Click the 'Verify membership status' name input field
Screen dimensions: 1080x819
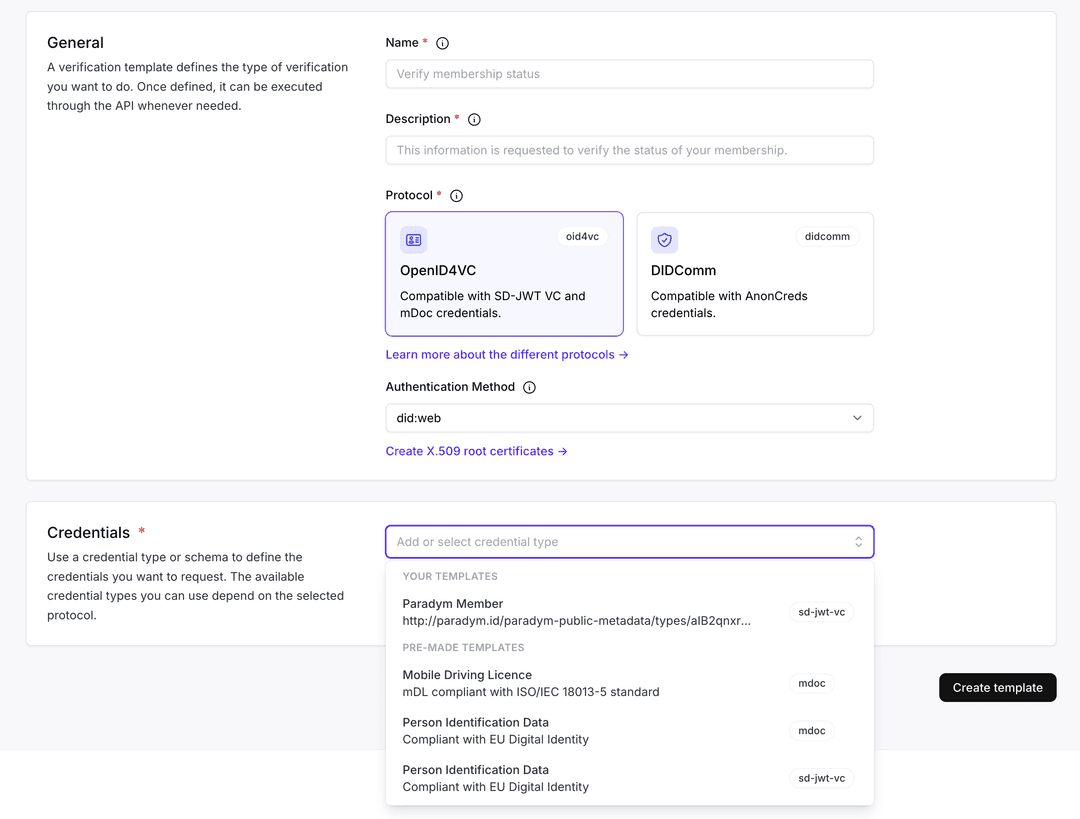tap(630, 74)
